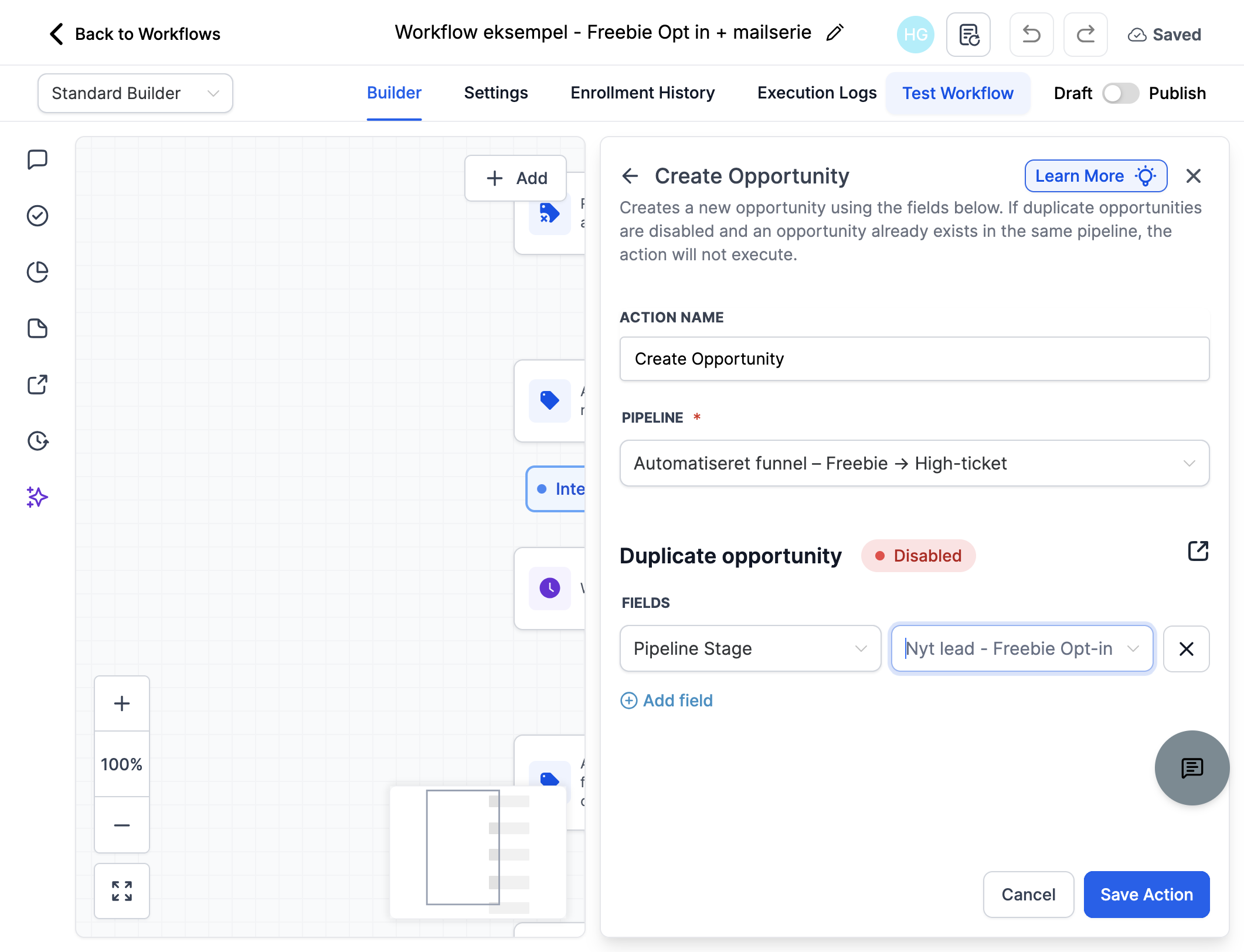Click the canvas minimap thumbnail
Screen dimensions: 1244x952
(478, 852)
